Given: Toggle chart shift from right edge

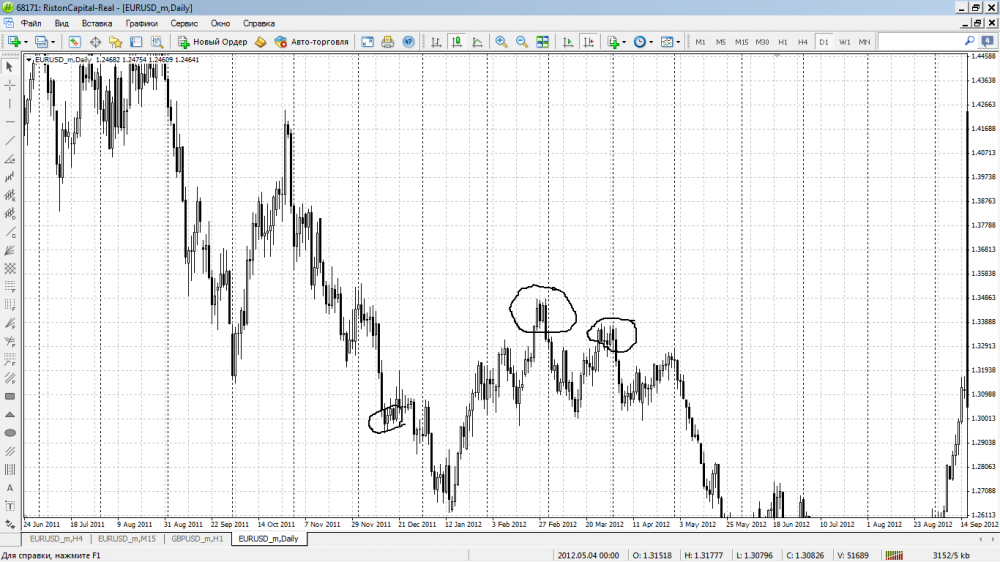Looking at the screenshot, I should pyautogui.click(x=588, y=42).
